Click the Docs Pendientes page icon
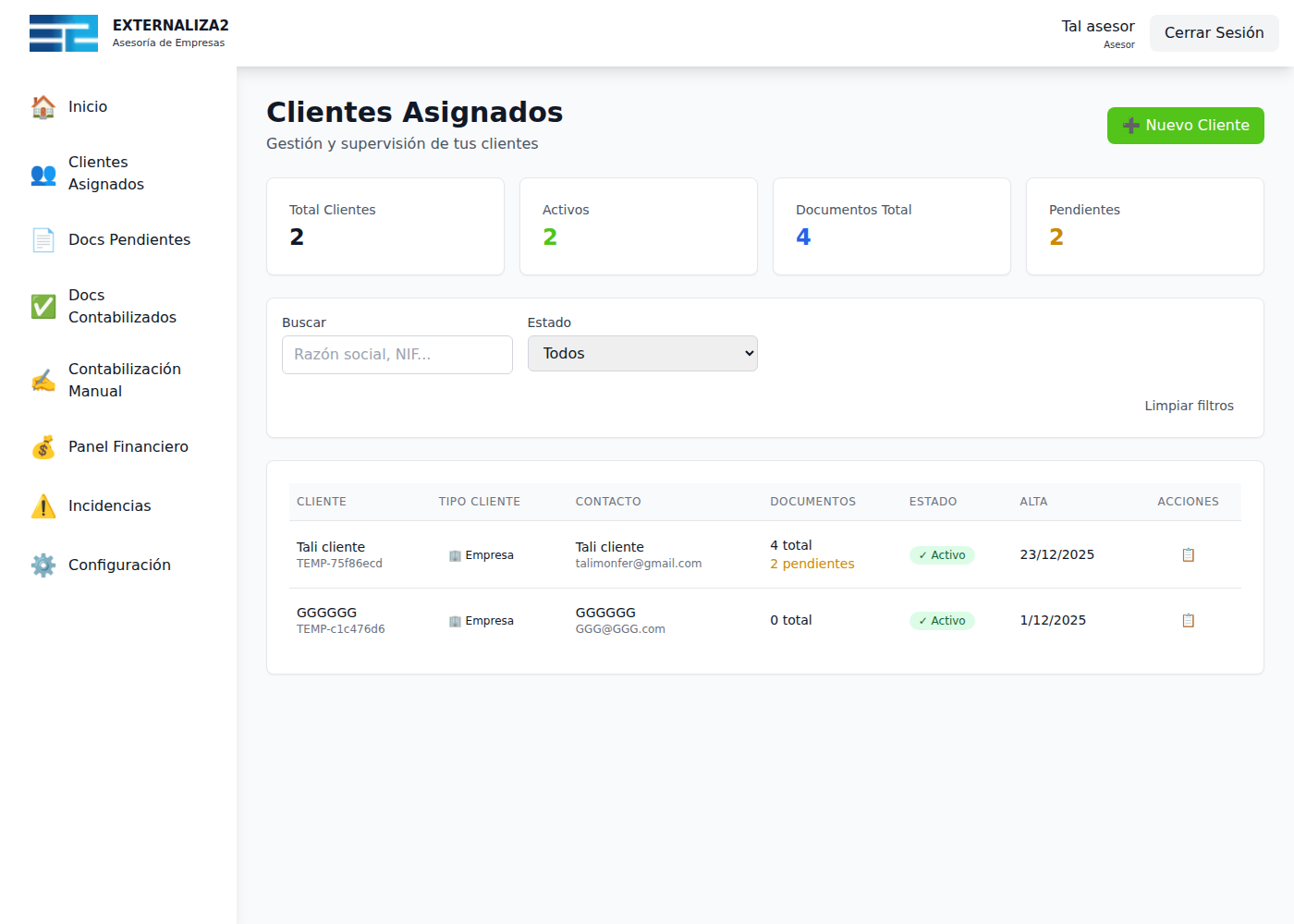Screen dimensions: 1294x924 (43, 240)
